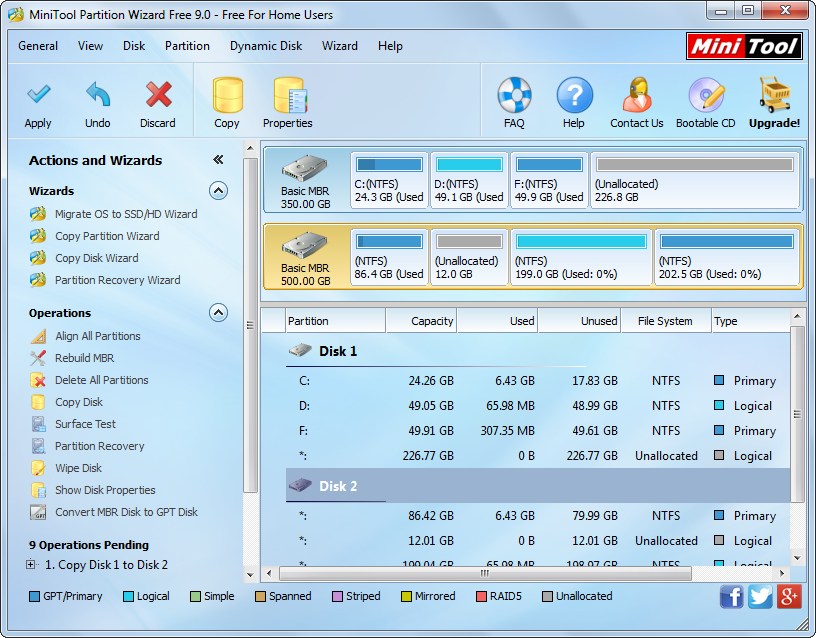Click the Contact Us icon
The image size is (816, 638).
637,95
